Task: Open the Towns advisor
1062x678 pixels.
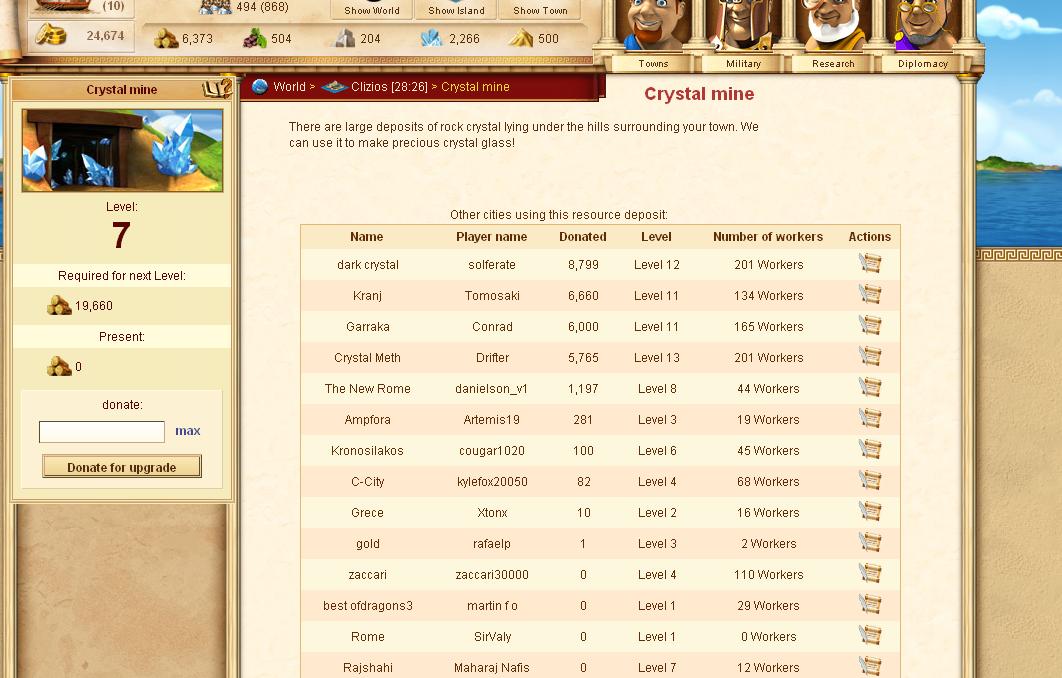Action: click(653, 34)
